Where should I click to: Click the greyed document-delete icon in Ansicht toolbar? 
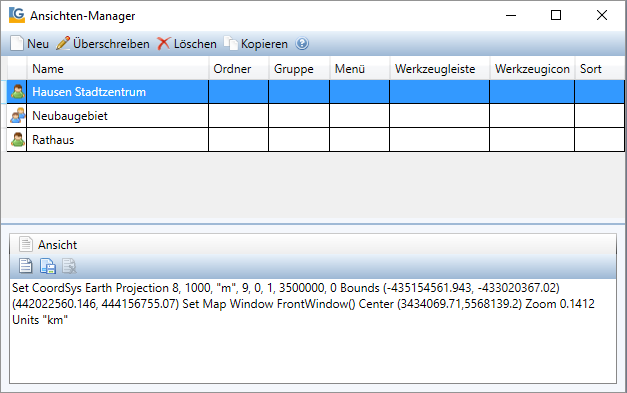[69, 266]
